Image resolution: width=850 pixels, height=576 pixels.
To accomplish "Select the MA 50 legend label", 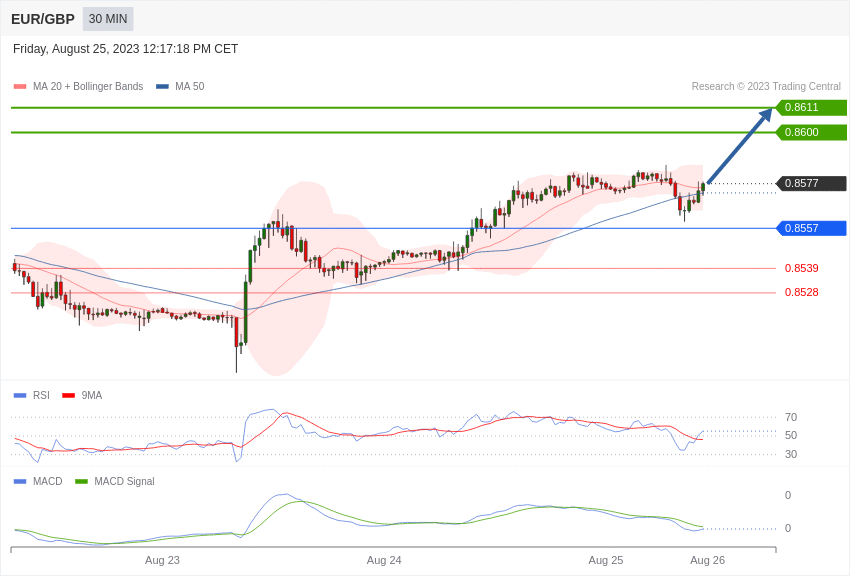I will [190, 87].
